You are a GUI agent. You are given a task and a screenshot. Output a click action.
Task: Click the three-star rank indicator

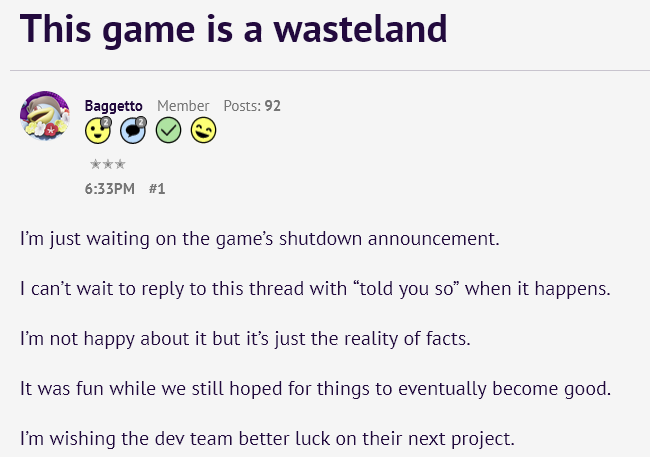point(106,164)
